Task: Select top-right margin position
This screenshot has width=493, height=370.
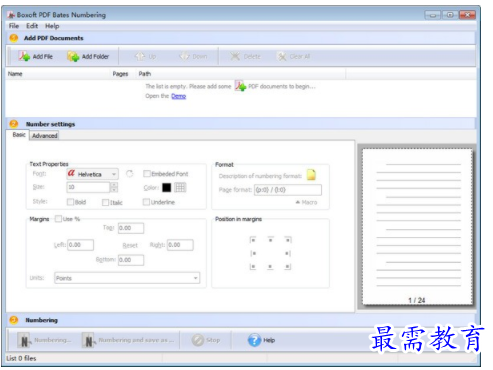Action: (x=288, y=240)
